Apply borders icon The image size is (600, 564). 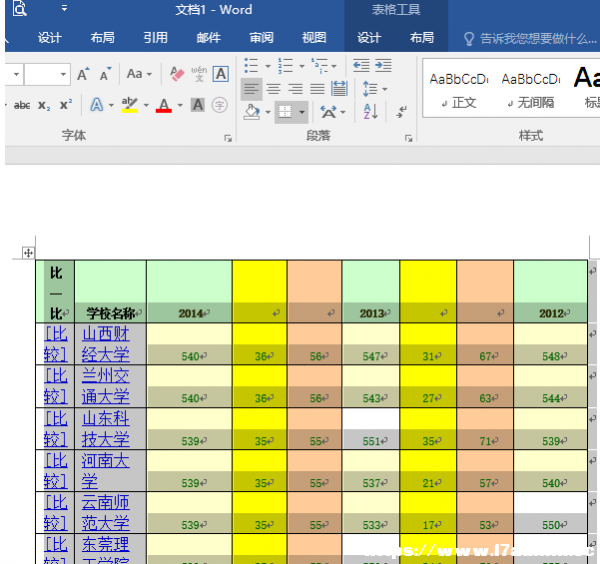285,112
